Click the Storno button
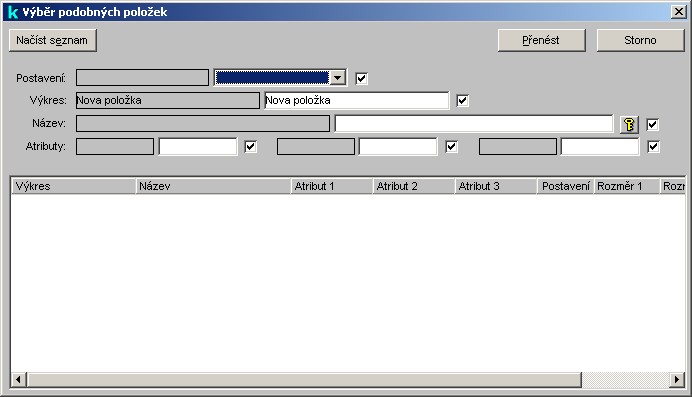The height and width of the screenshot is (397, 692). click(640, 41)
